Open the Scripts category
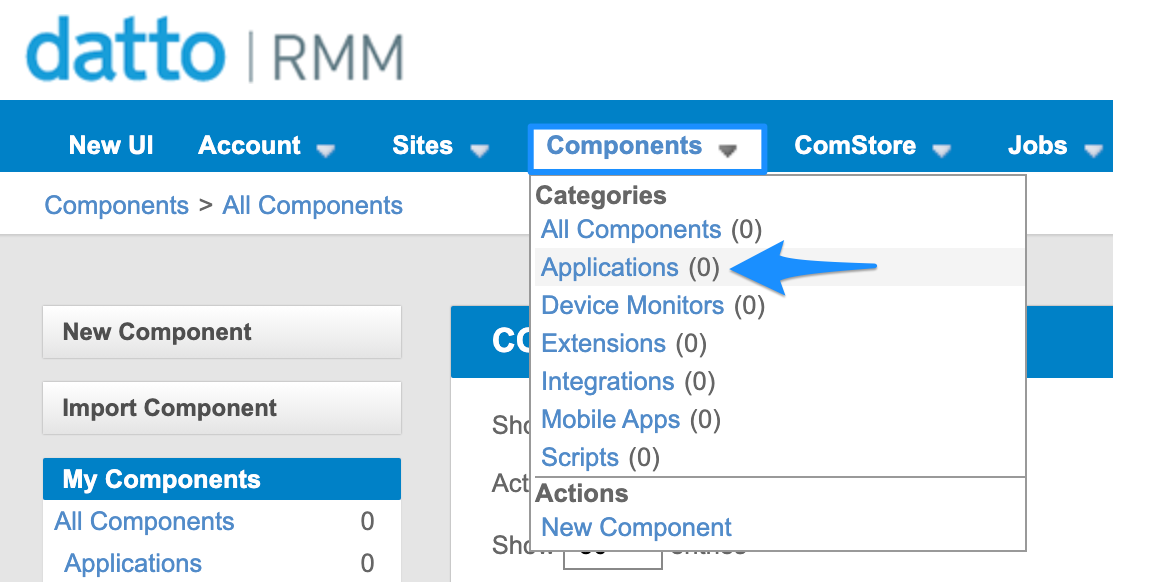 tap(580, 457)
